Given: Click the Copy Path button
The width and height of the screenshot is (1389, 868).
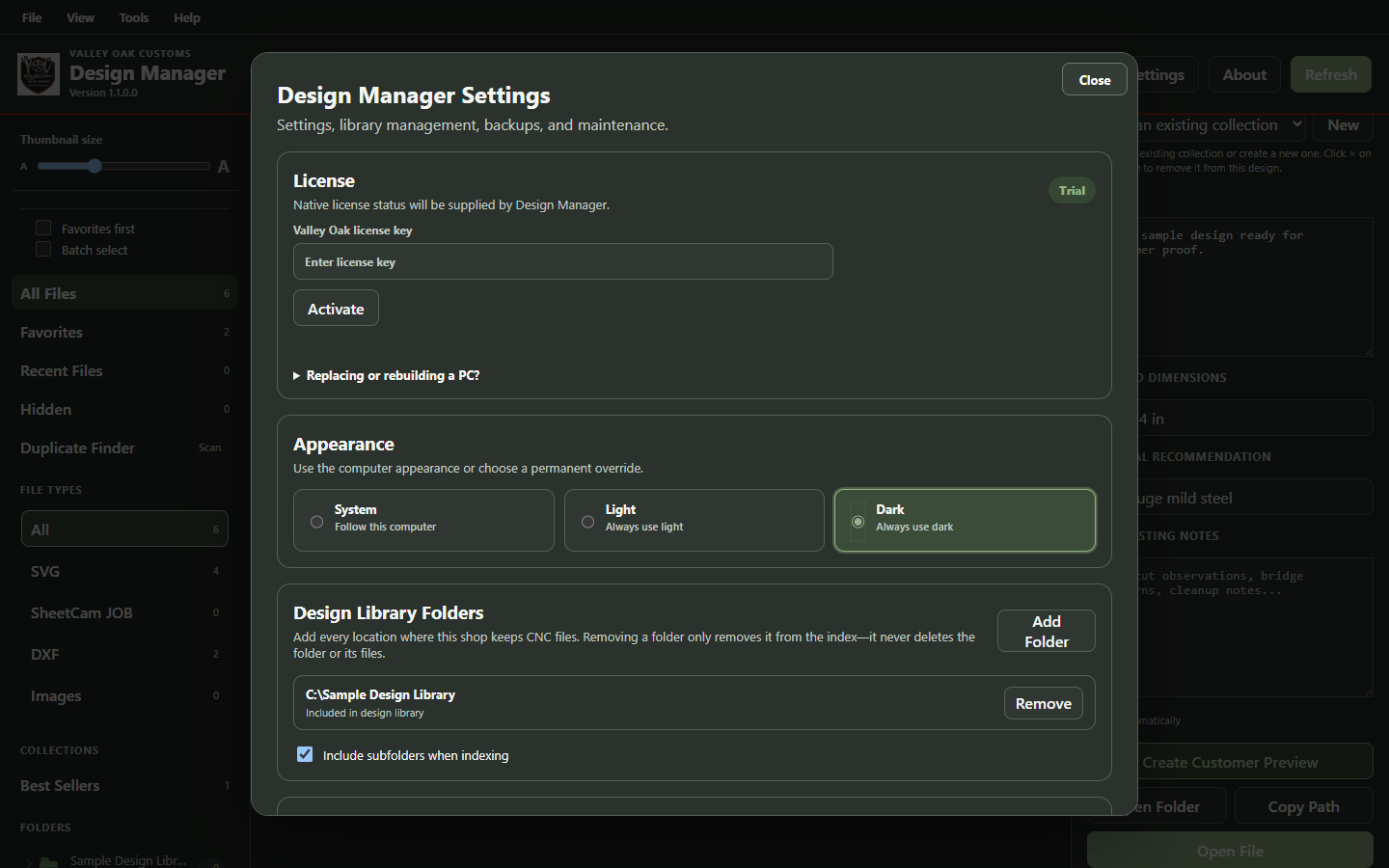Looking at the screenshot, I should click(1304, 806).
